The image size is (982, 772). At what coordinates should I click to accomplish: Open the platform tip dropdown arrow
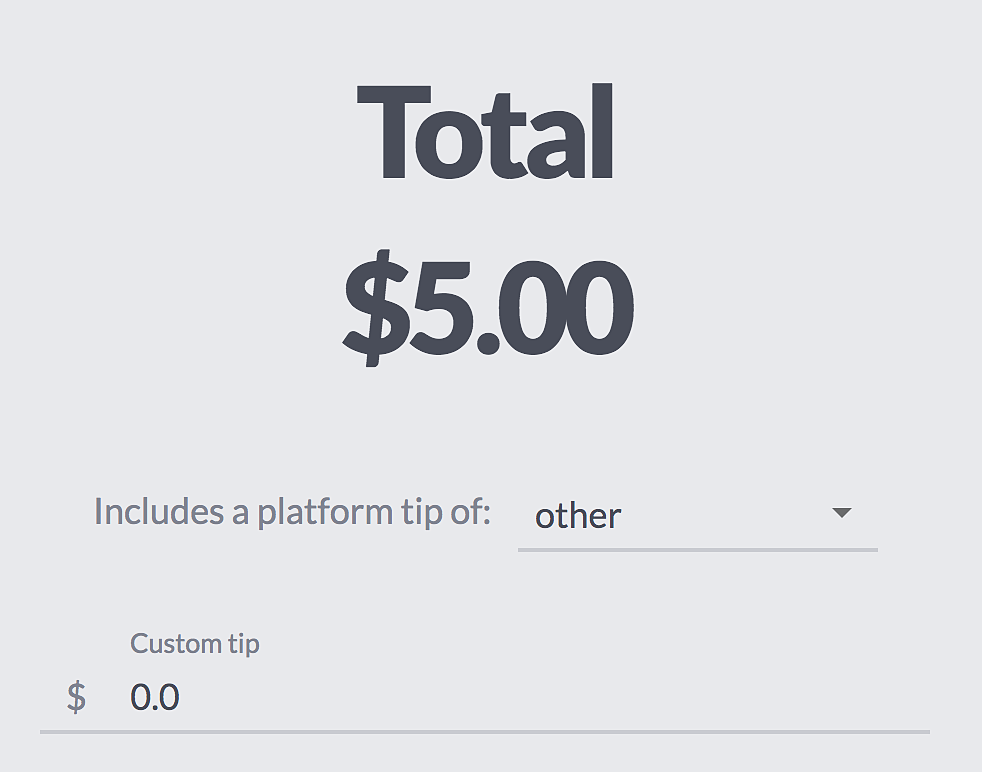tap(841, 513)
